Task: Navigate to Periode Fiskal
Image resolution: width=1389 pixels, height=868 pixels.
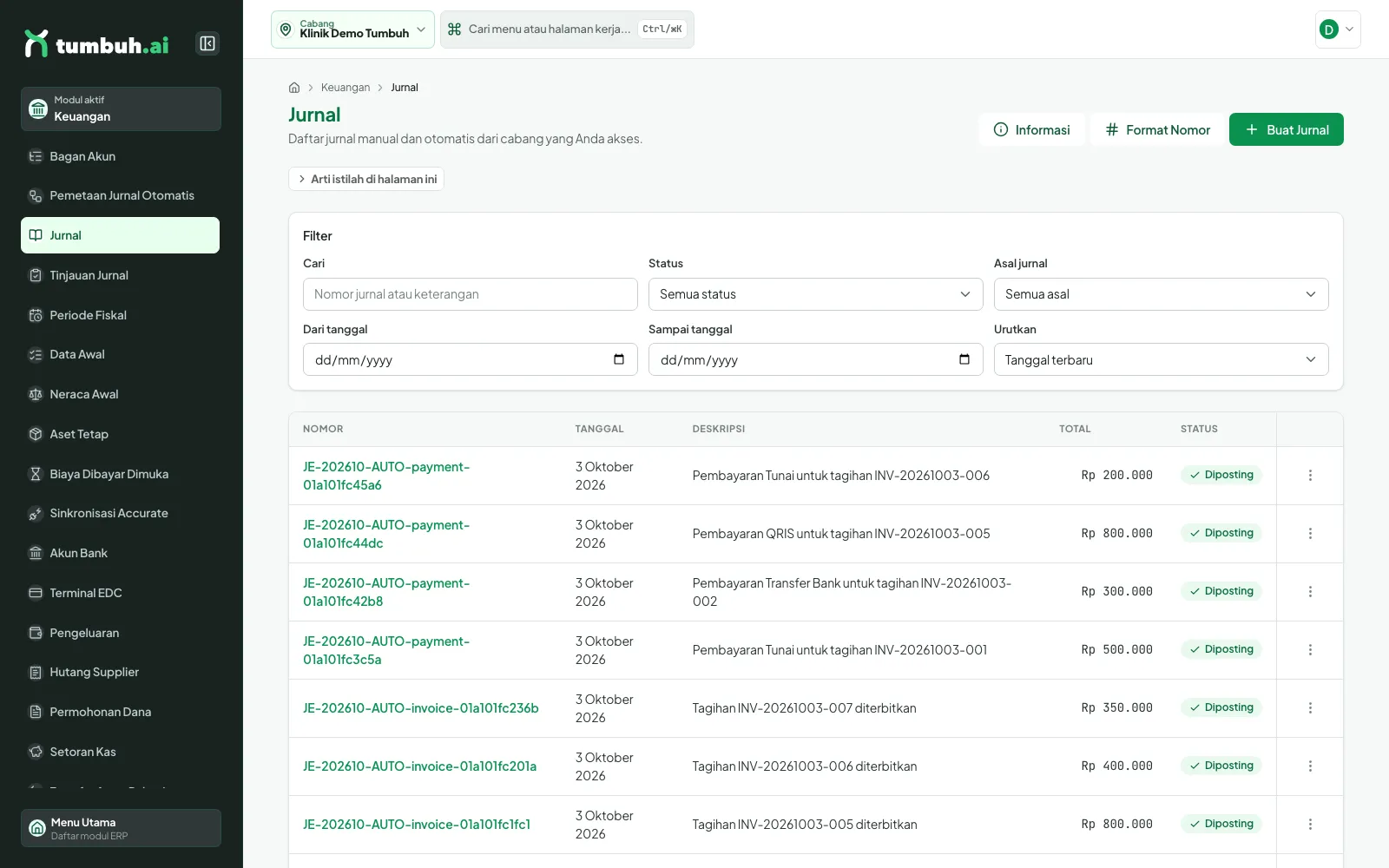Action: click(x=120, y=315)
